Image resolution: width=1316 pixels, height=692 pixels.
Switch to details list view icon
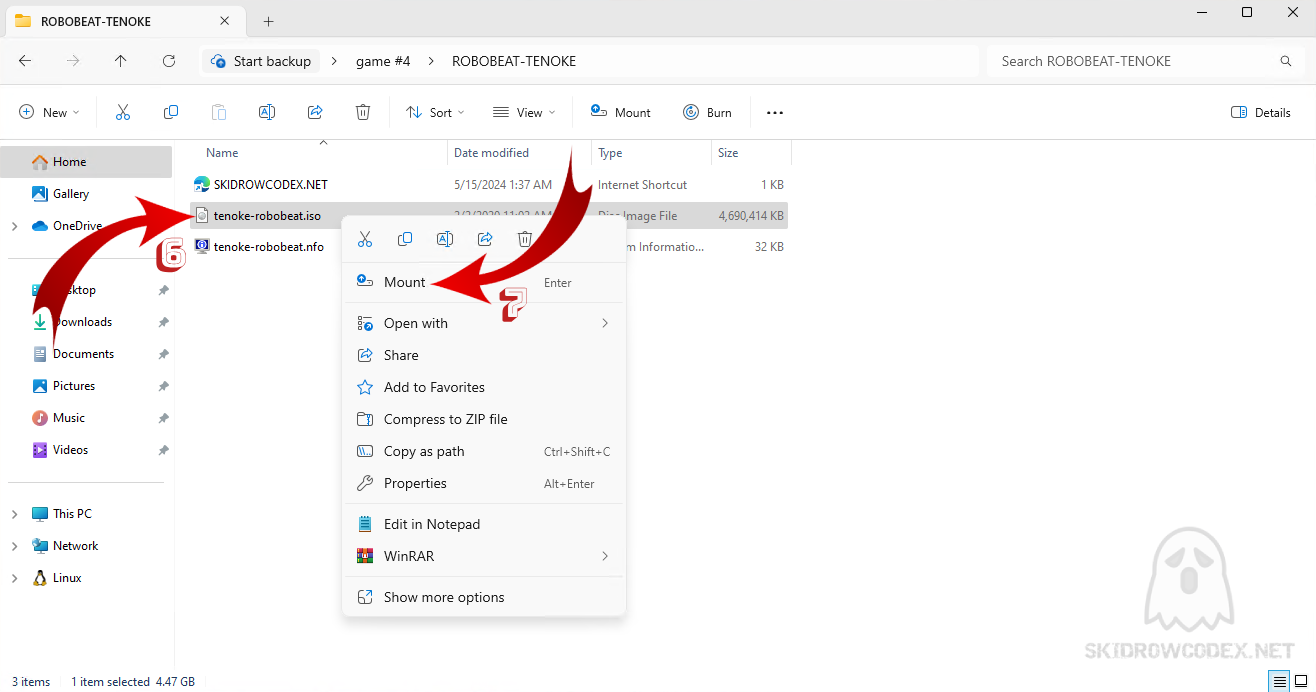tap(1280, 681)
